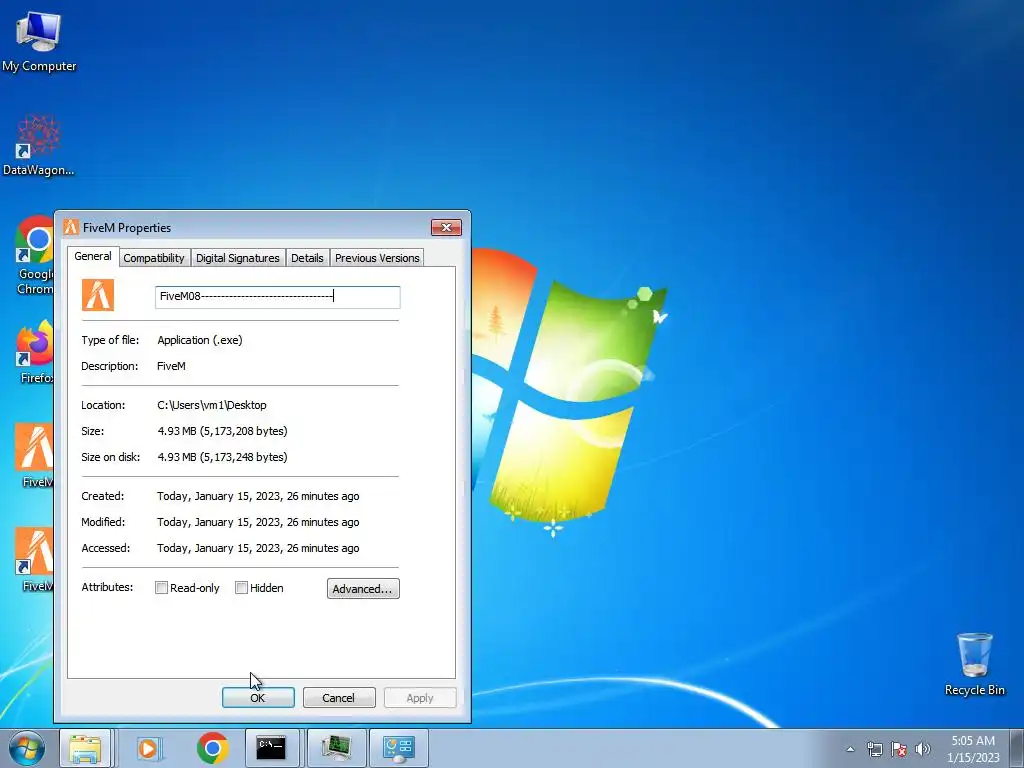Viewport: 1024px width, 768px height.
Task: Select the upper FiveM desktop icon
Action: pyautogui.click(x=35, y=456)
